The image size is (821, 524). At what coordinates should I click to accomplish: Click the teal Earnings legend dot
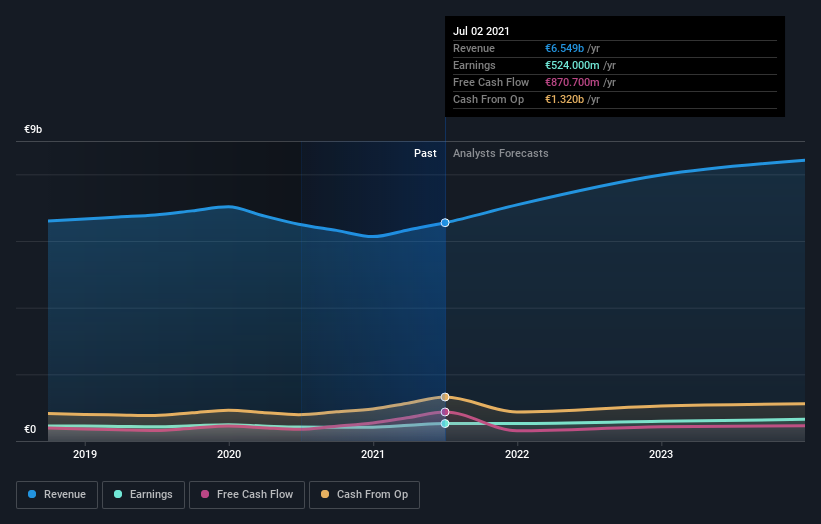[118, 494]
